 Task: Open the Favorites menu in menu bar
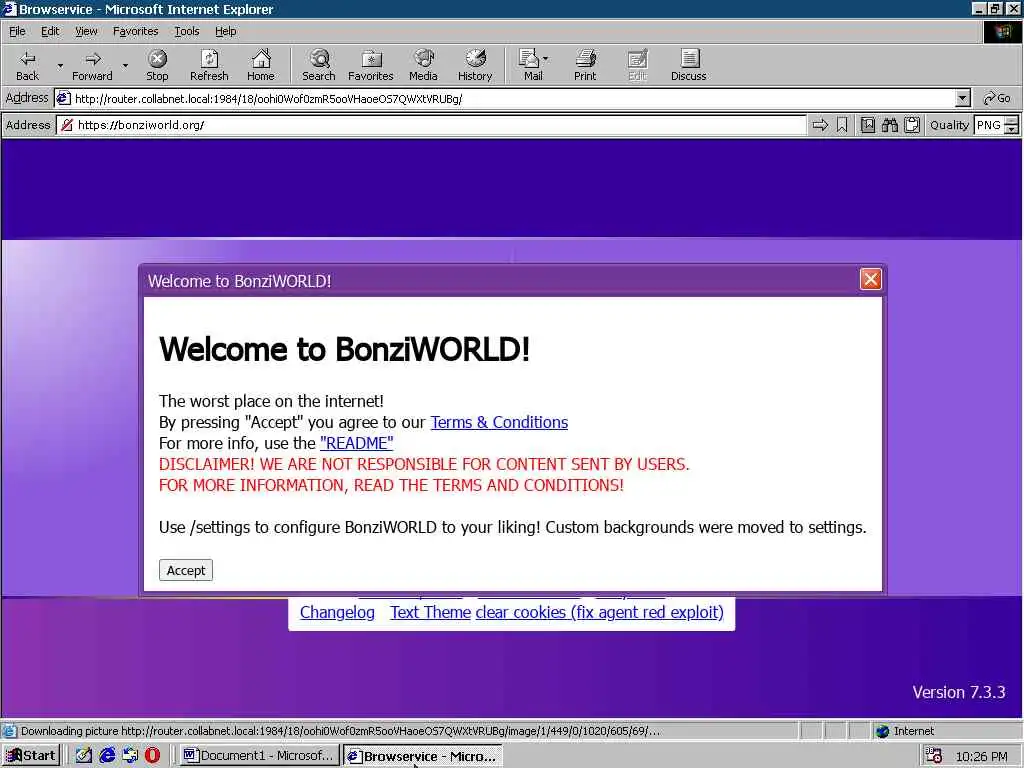135,31
